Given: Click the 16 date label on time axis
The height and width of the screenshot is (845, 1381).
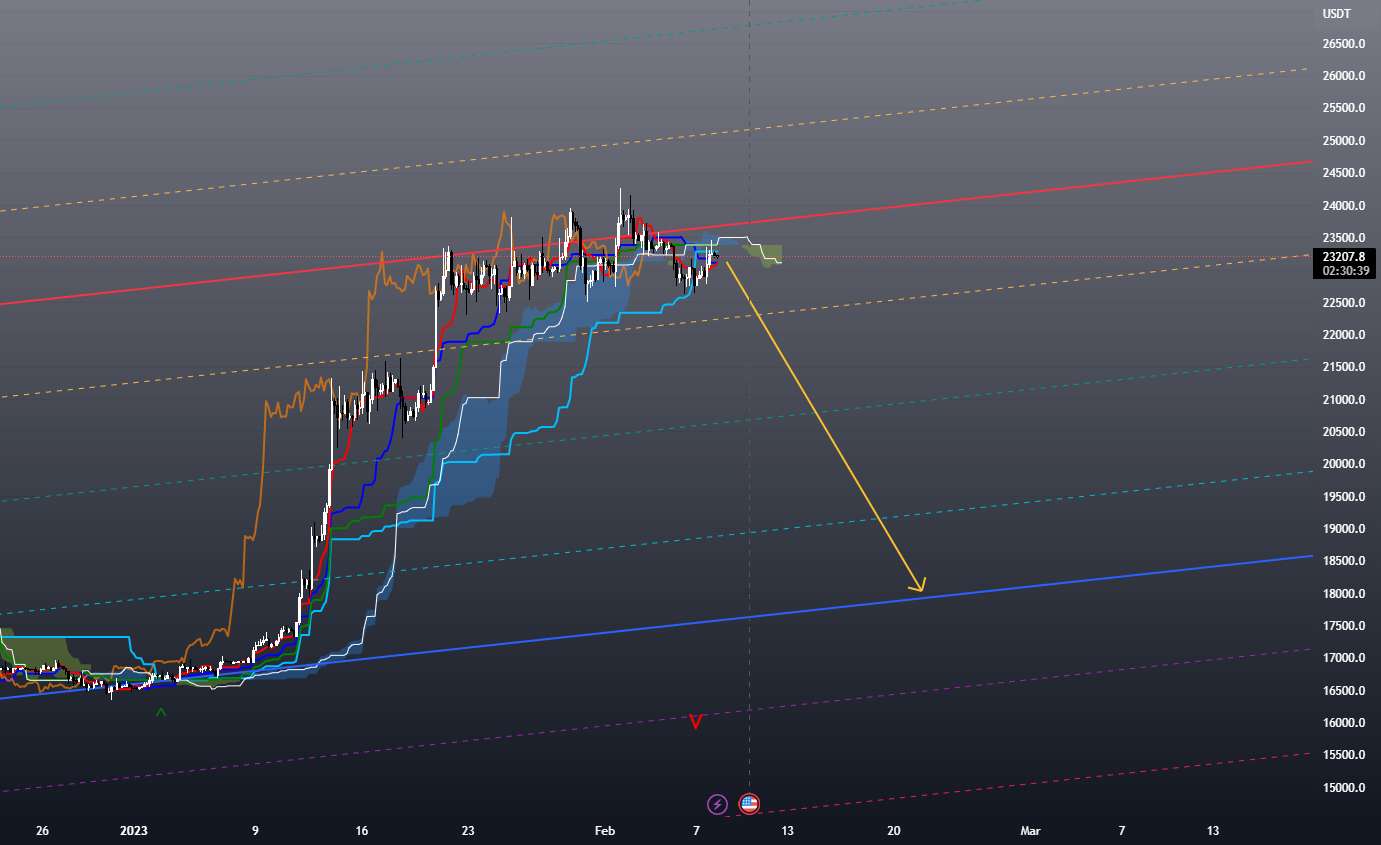Looking at the screenshot, I should click(x=362, y=831).
